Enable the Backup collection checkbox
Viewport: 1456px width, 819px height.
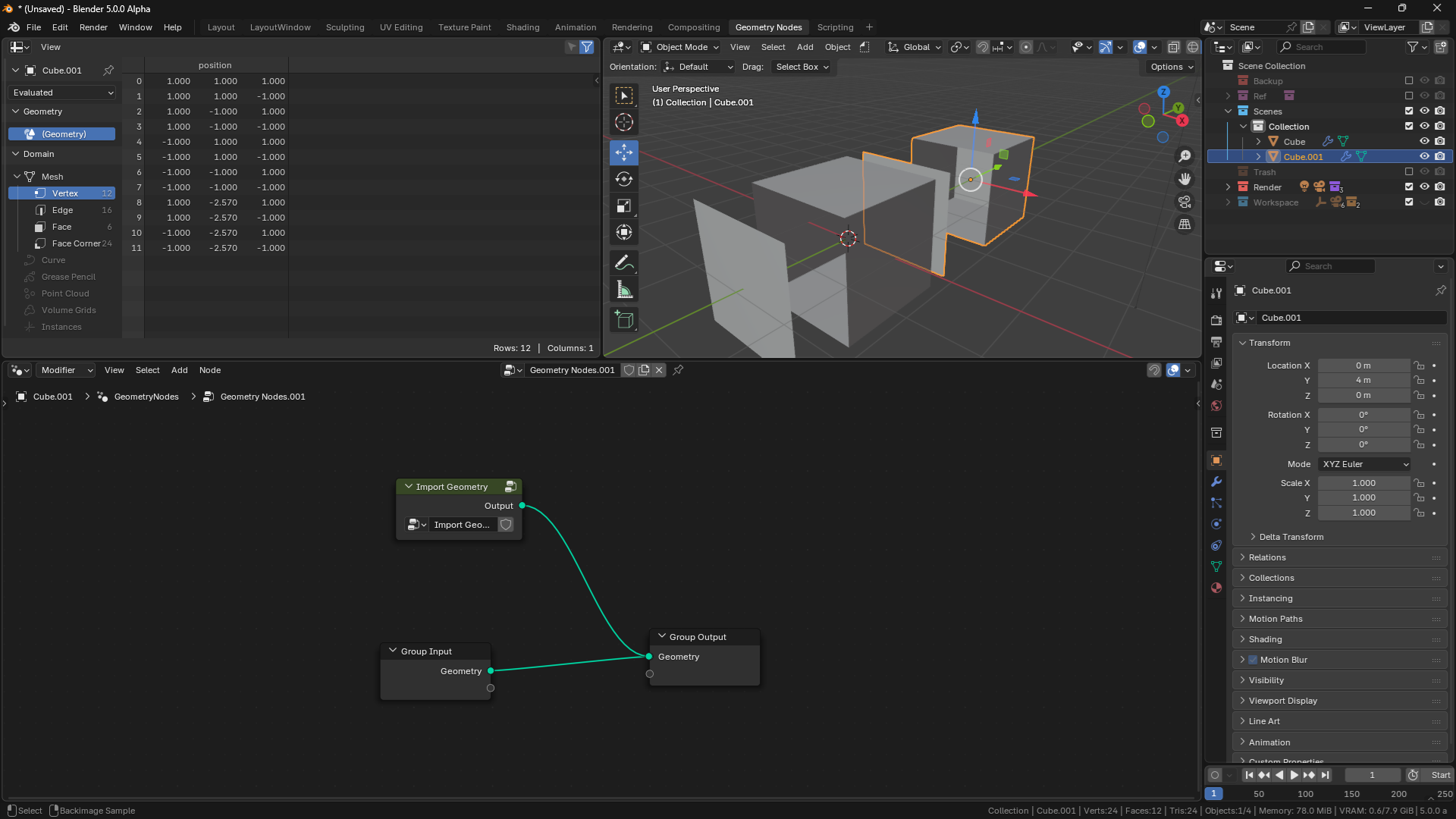point(1409,80)
